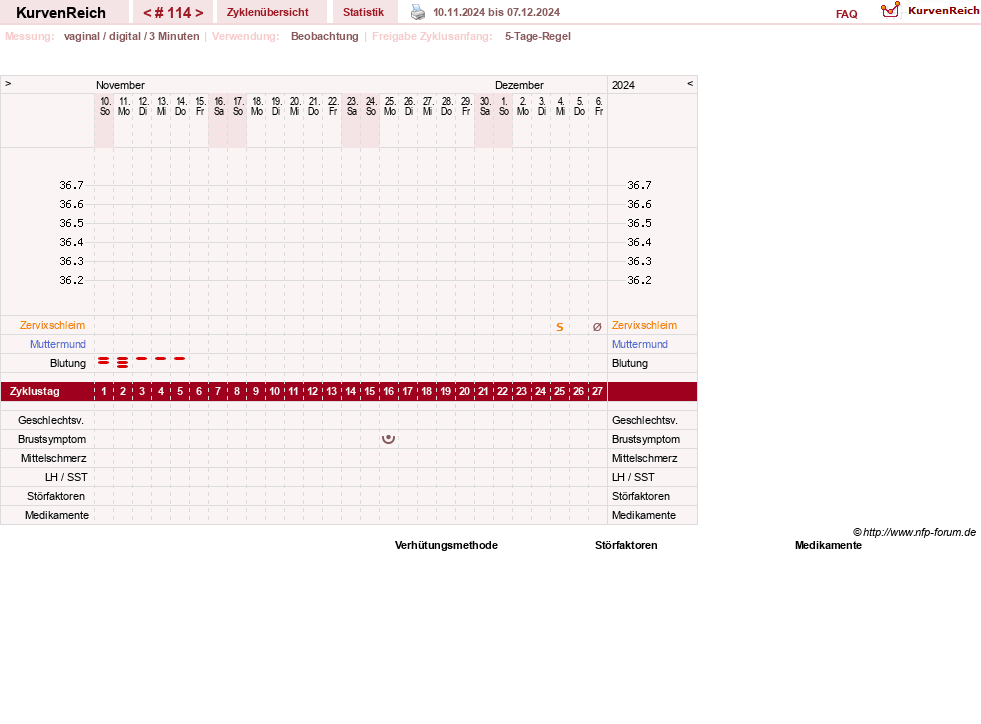The width and height of the screenshot is (981, 724).
Task: Click the bleeding mark on cycle day 1
Action: (104, 360)
